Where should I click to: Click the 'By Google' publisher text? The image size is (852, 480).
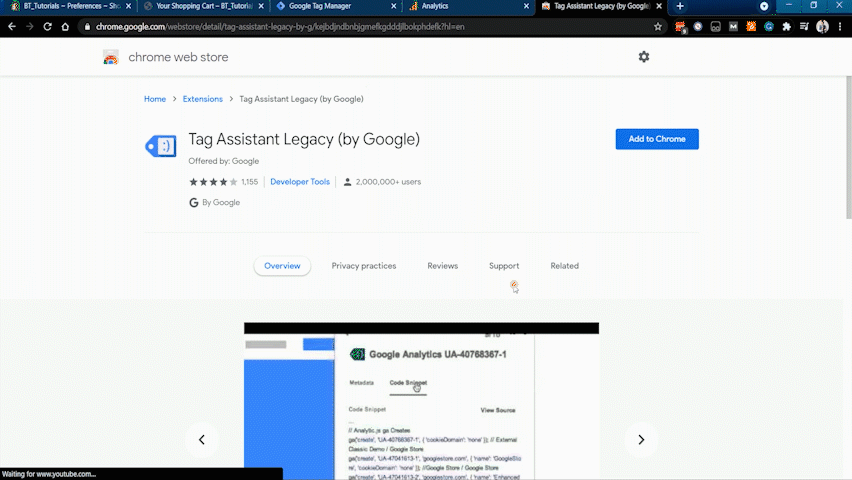pos(221,202)
